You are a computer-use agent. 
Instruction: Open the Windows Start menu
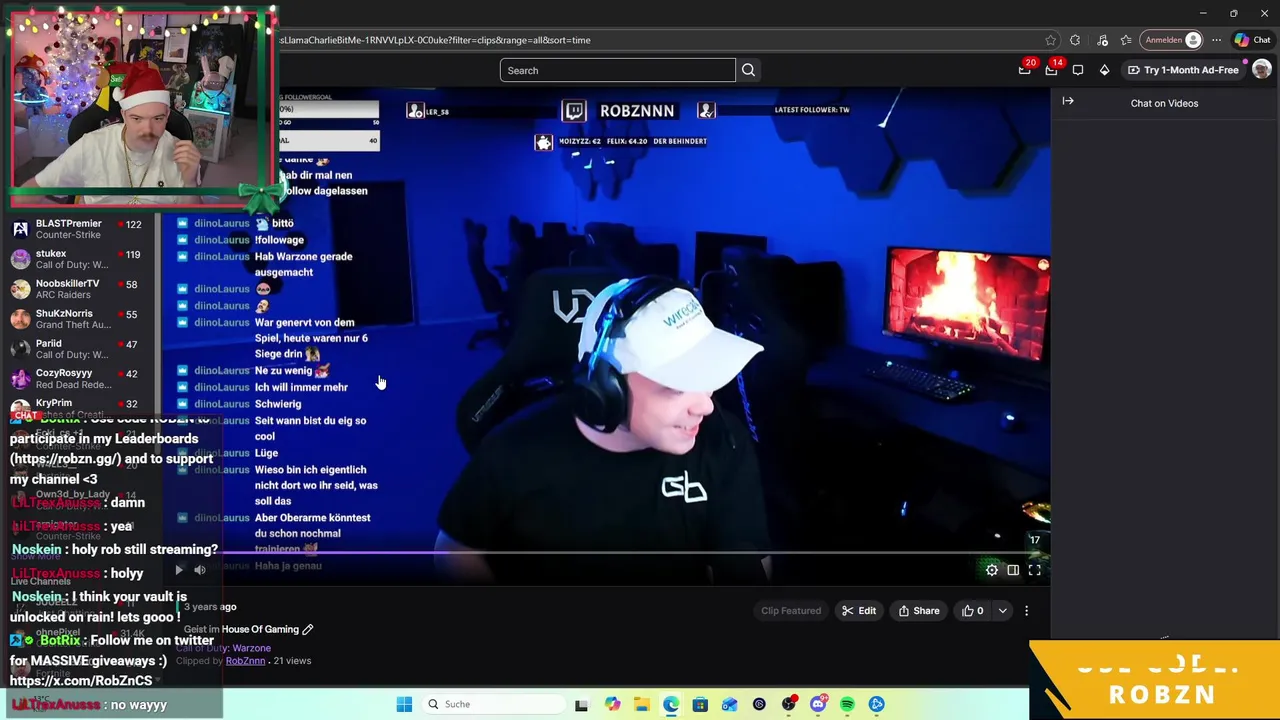click(x=404, y=704)
